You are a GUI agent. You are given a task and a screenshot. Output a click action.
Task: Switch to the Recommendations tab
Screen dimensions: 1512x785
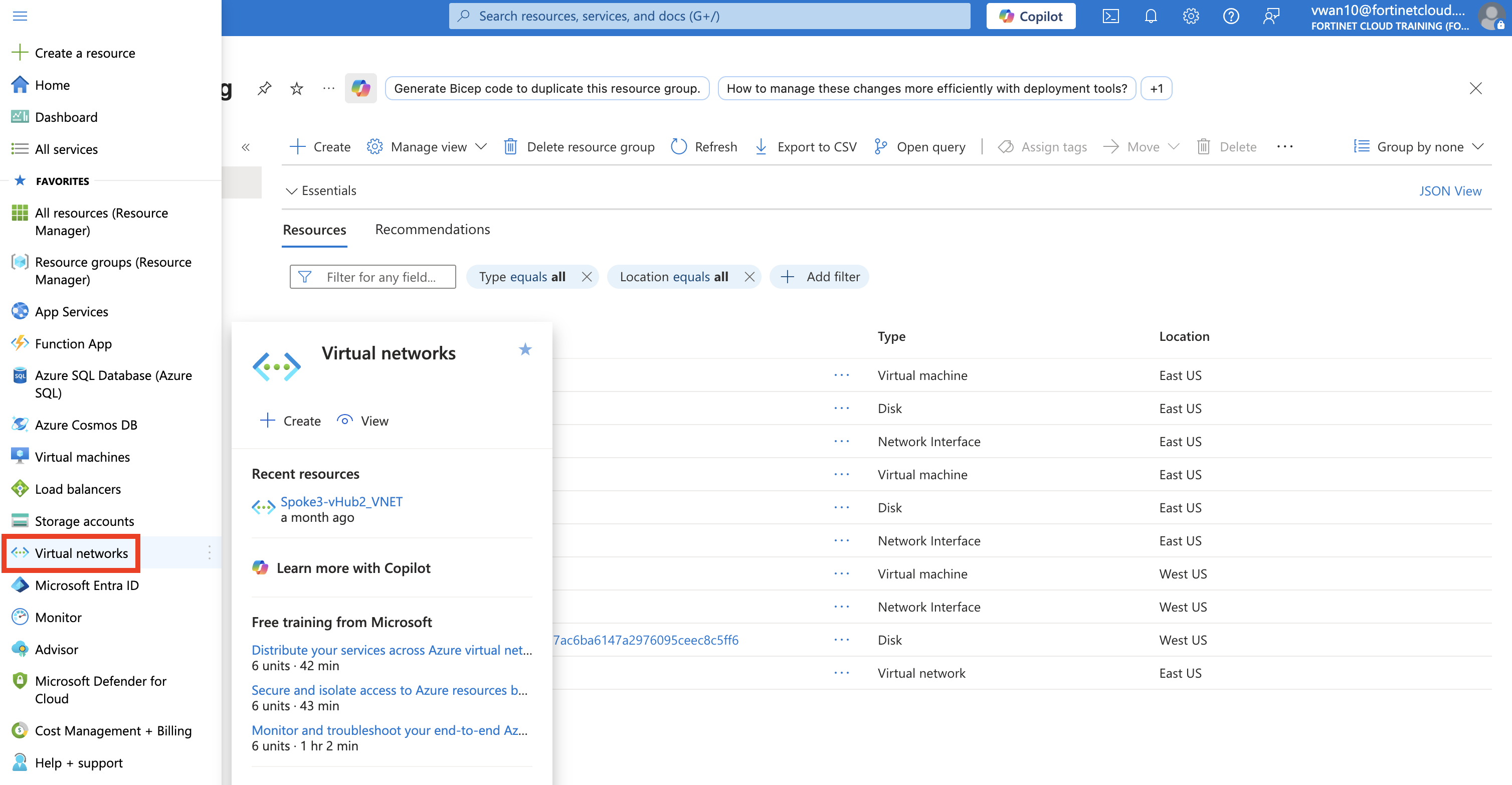click(x=432, y=230)
